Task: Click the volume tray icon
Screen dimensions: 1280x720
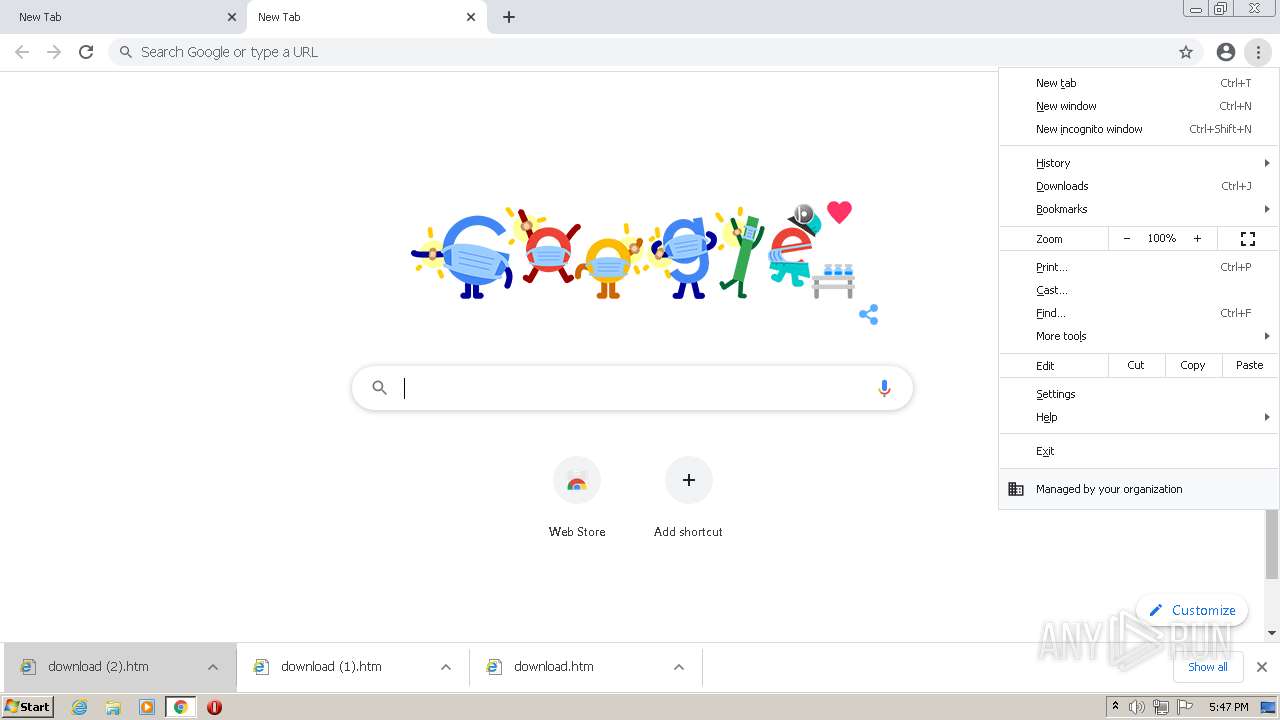Action: coord(1137,707)
